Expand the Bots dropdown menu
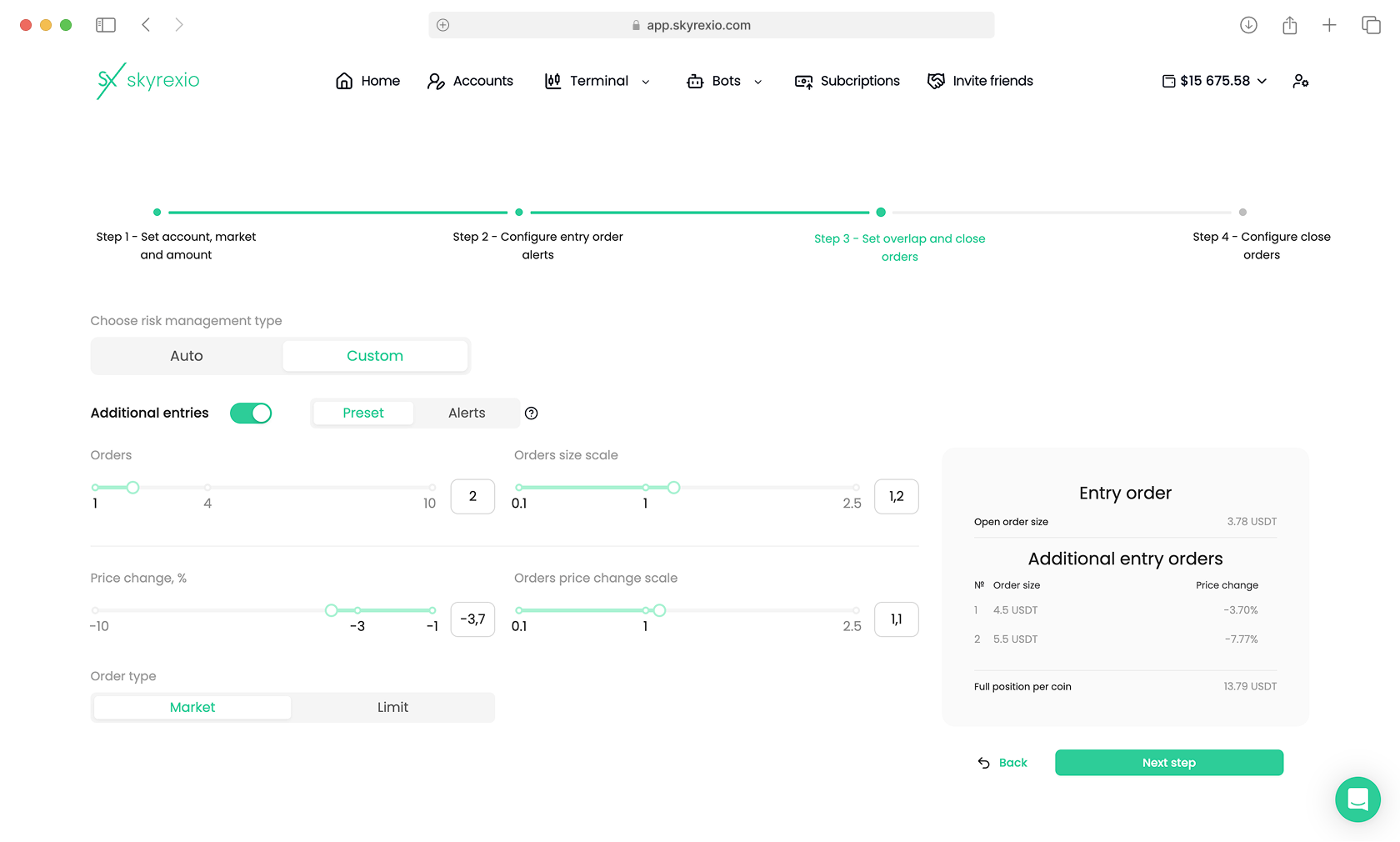This screenshot has width=1400, height=842. click(724, 81)
